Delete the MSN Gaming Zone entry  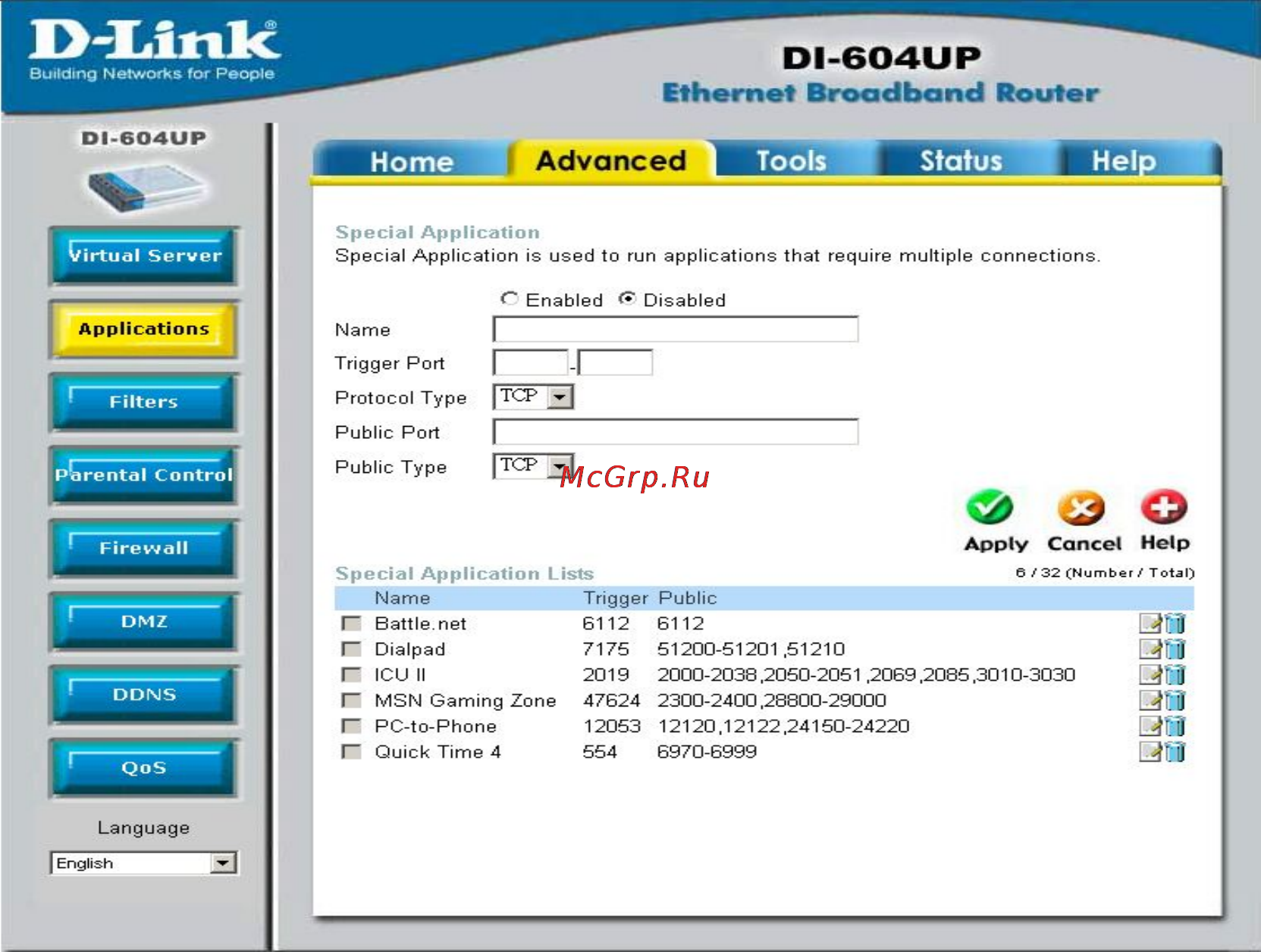pyautogui.click(x=1175, y=701)
